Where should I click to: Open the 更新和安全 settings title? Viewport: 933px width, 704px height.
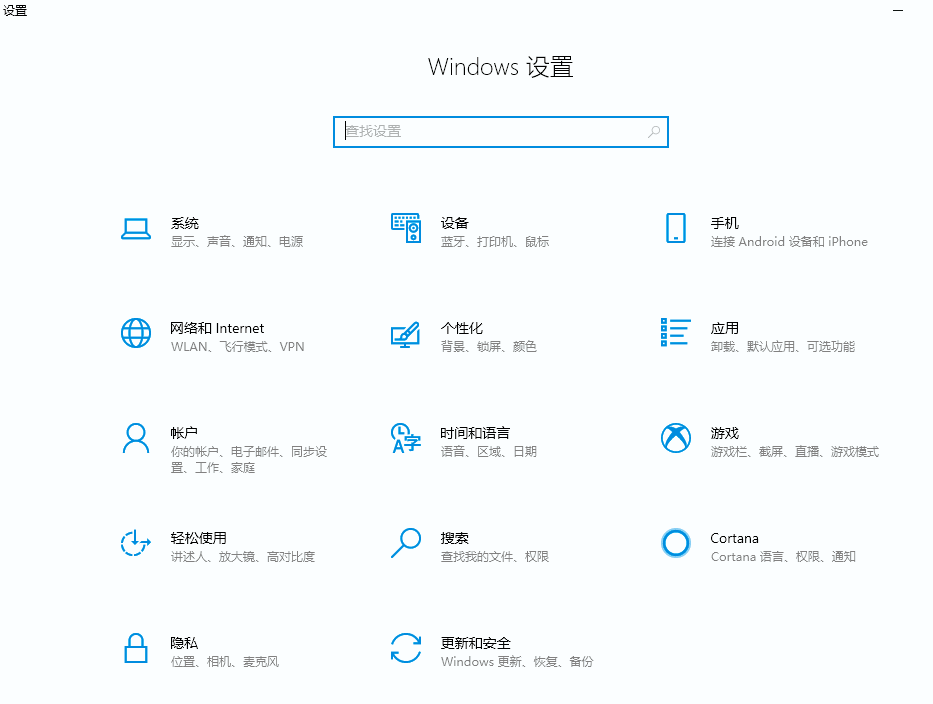(x=475, y=643)
